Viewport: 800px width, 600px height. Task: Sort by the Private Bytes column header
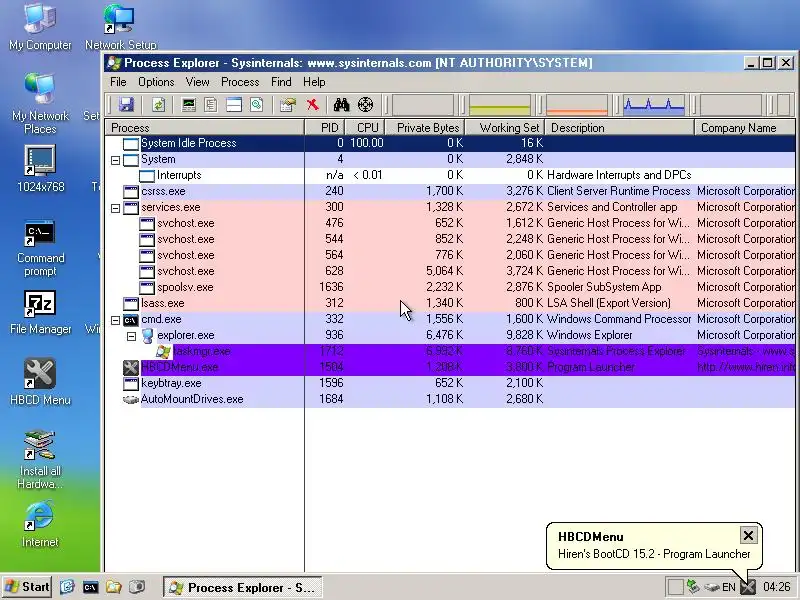coord(426,128)
